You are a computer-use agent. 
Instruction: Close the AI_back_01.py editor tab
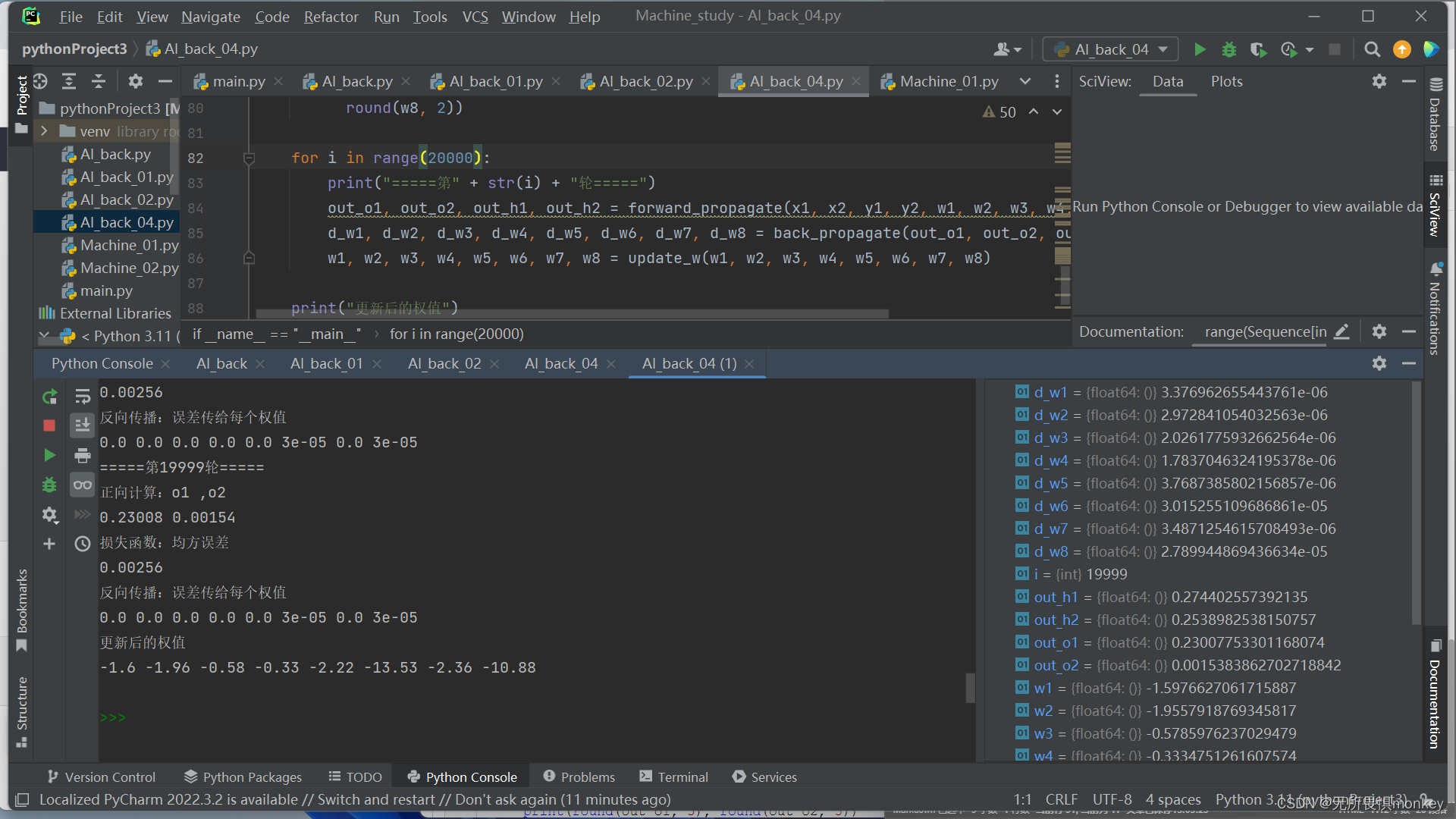point(557,81)
